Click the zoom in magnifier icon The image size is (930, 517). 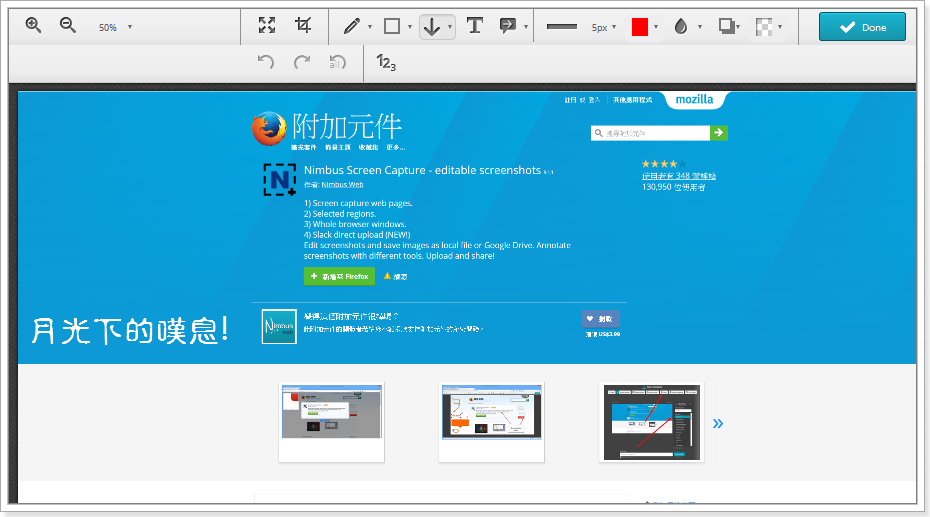[33, 26]
